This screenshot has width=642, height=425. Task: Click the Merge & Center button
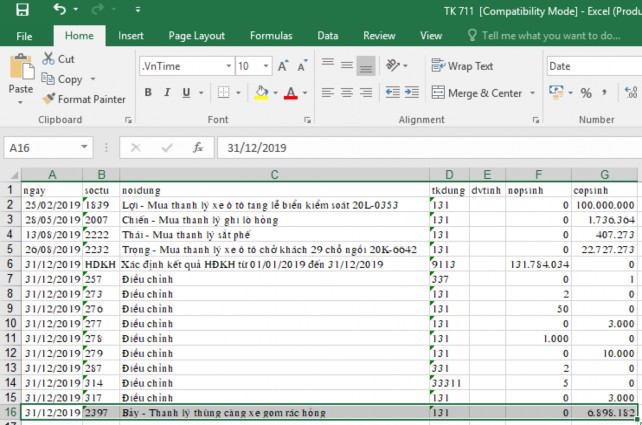click(476, 93)
